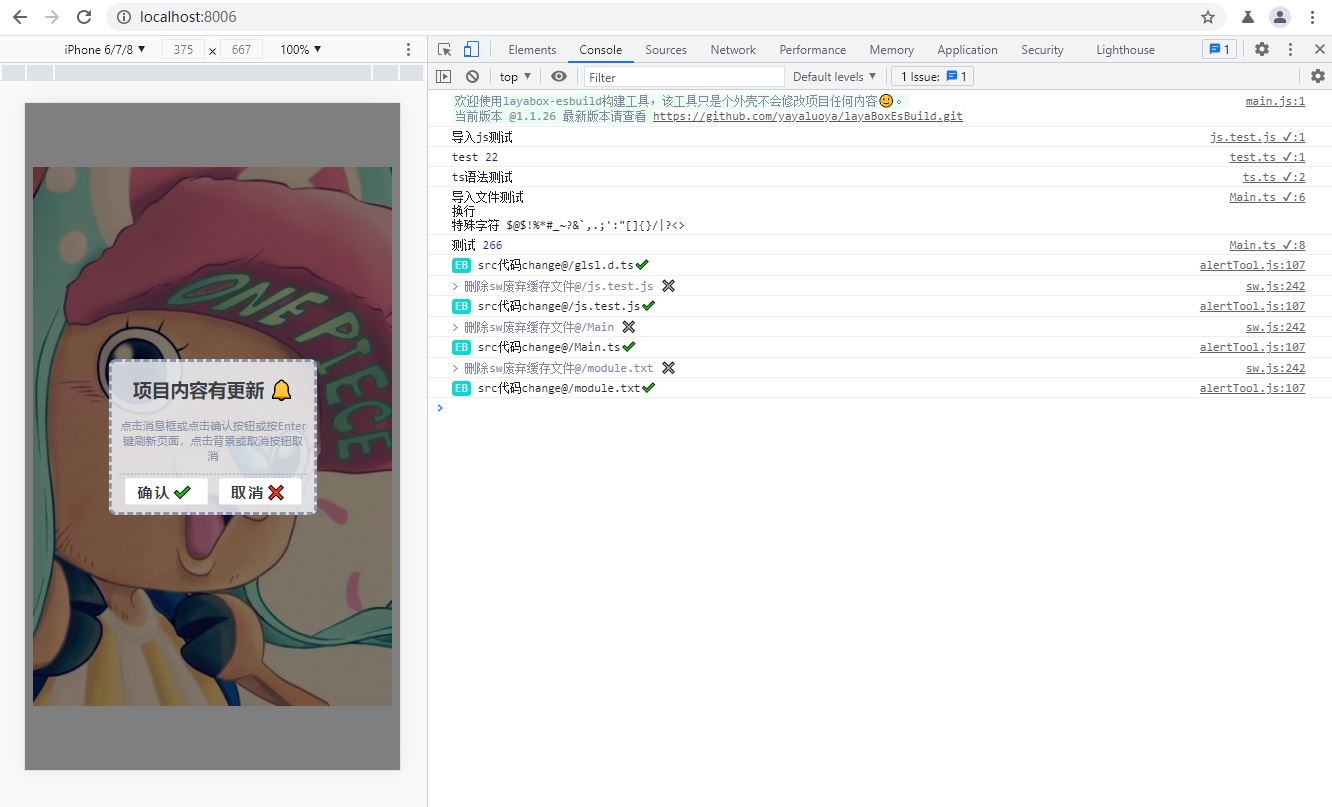Open Chrome three-dot main menu

(1312, 17)
